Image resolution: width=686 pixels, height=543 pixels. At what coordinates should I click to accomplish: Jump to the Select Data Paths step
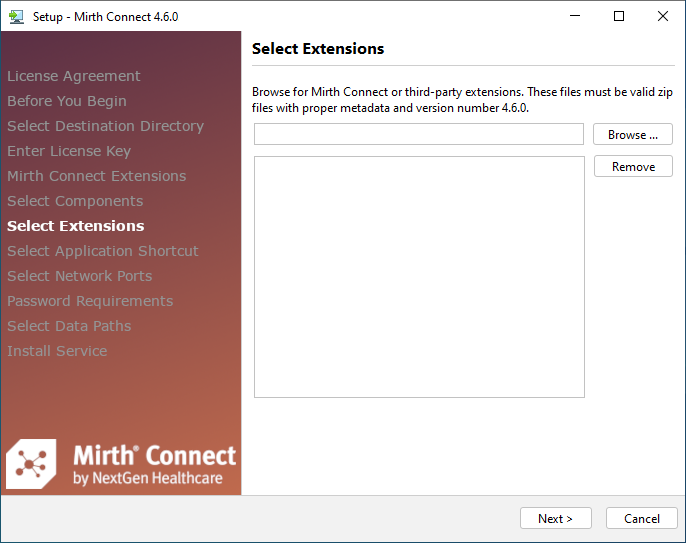click(69, 326)
